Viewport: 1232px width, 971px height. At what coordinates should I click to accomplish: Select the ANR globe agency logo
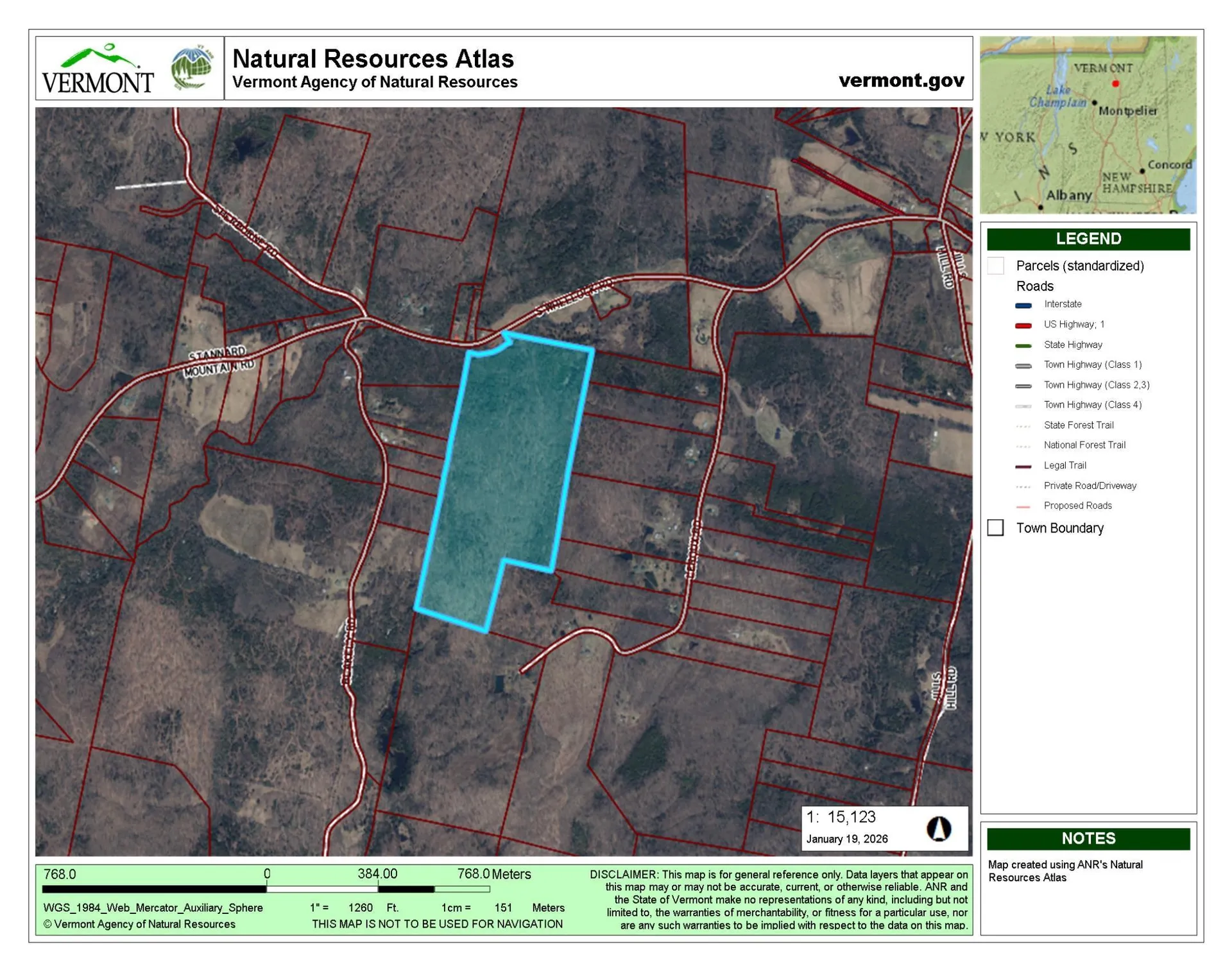[x=190, y=67]
